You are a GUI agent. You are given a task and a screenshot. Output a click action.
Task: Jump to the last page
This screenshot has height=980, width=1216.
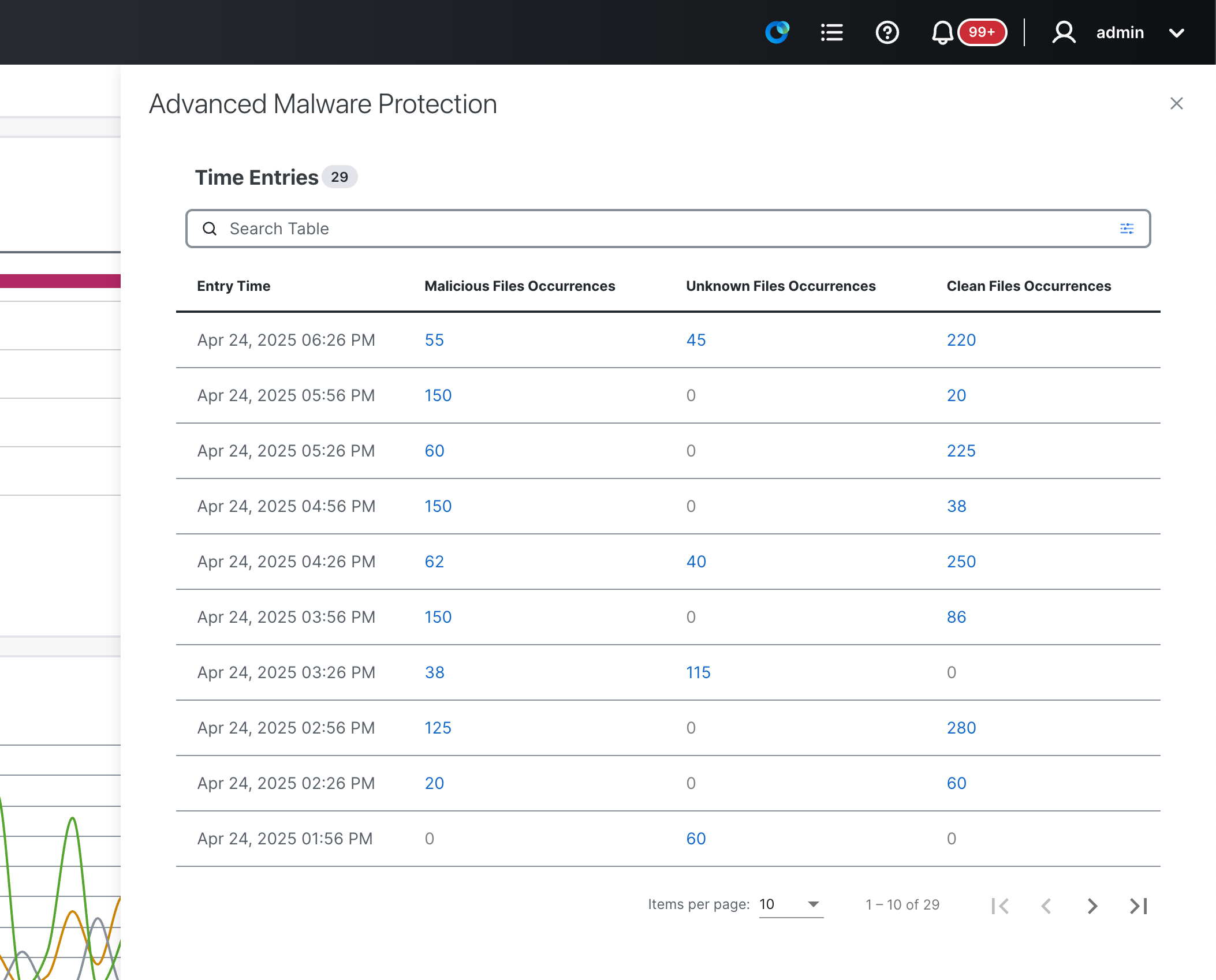coord(1138,906)
